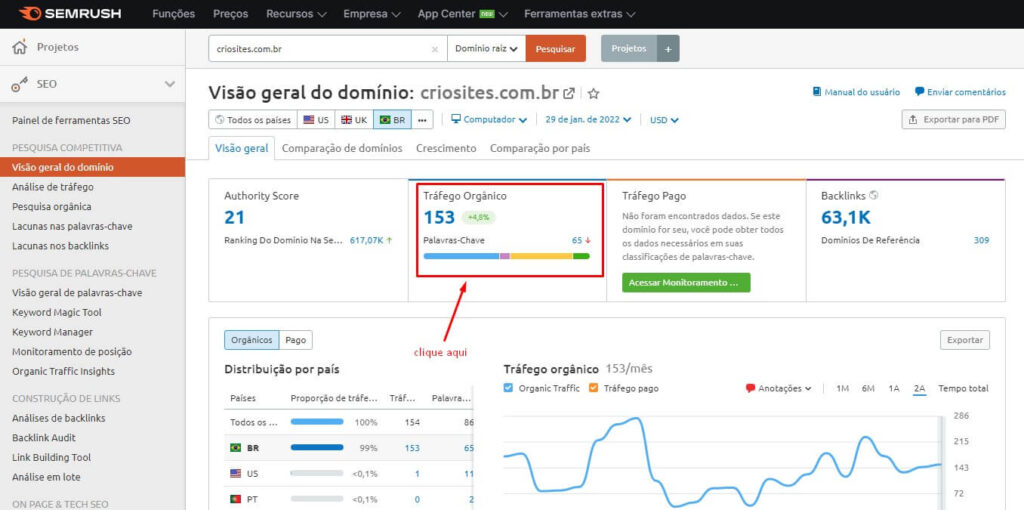Image resolution: width=1024 pixels, height=510 pixels.
Task: Click the 153 organic traffic value
Action: [x=439, y=217]
